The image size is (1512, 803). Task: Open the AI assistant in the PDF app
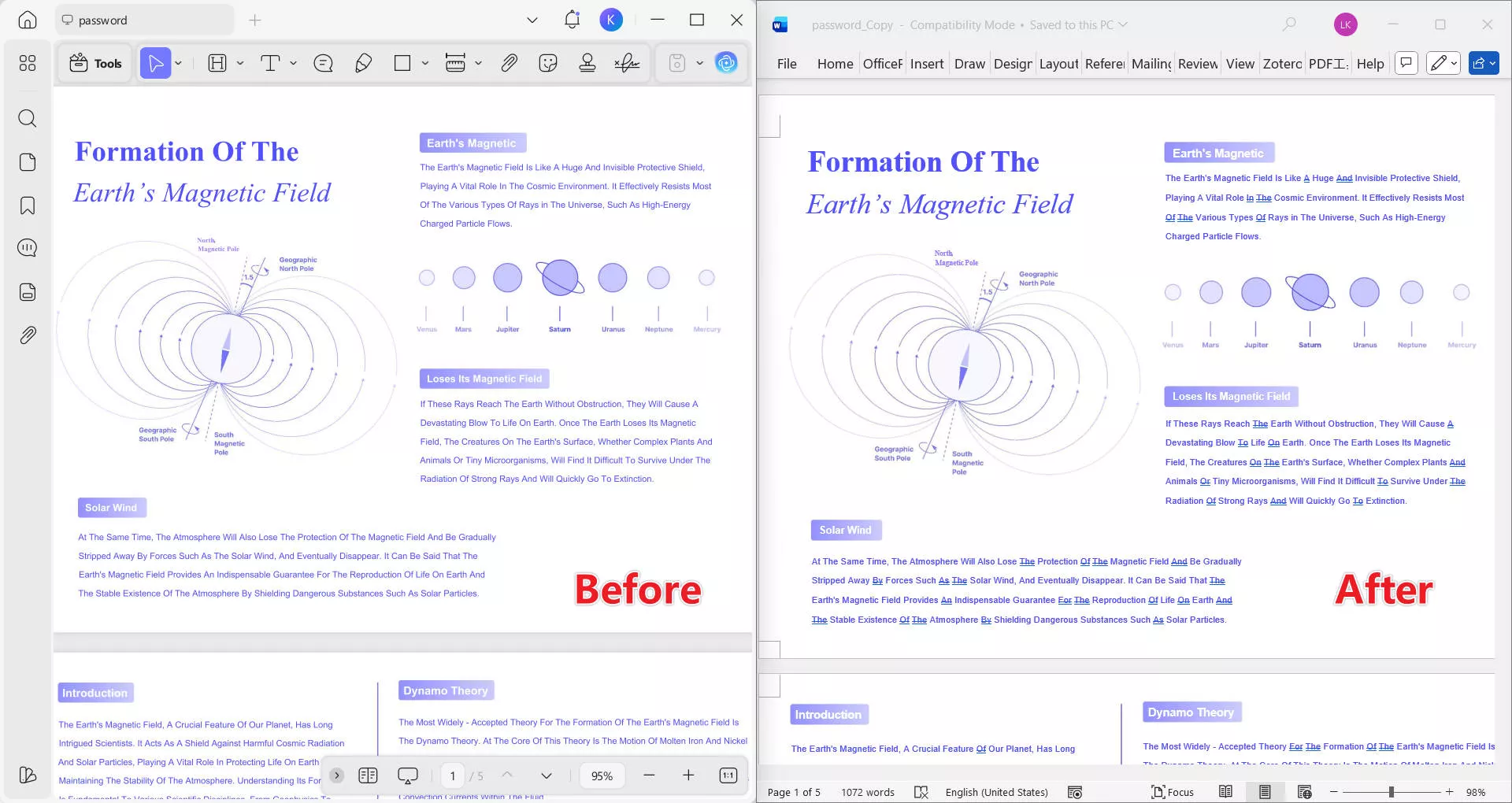[x=726, y=63]
